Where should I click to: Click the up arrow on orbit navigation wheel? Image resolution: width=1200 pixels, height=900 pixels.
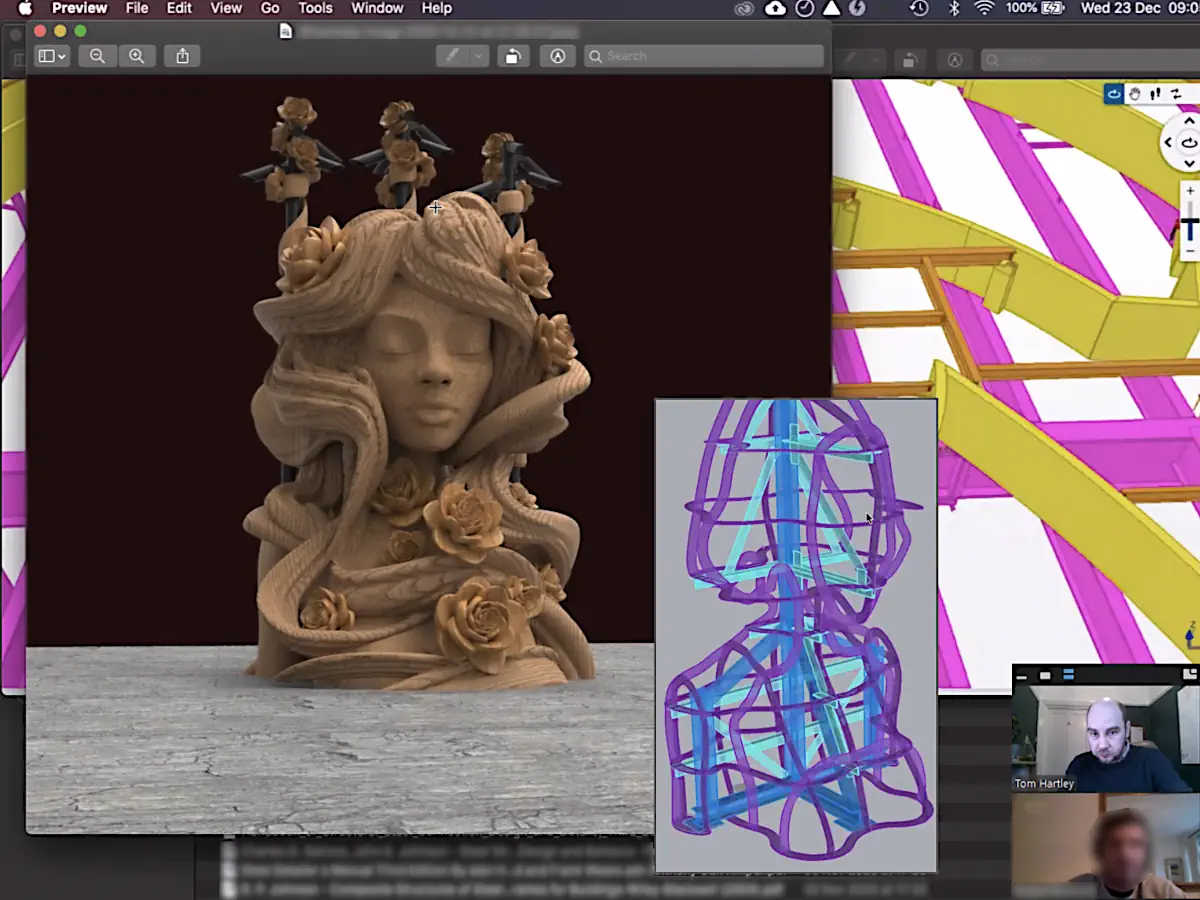pos(1189,122)
